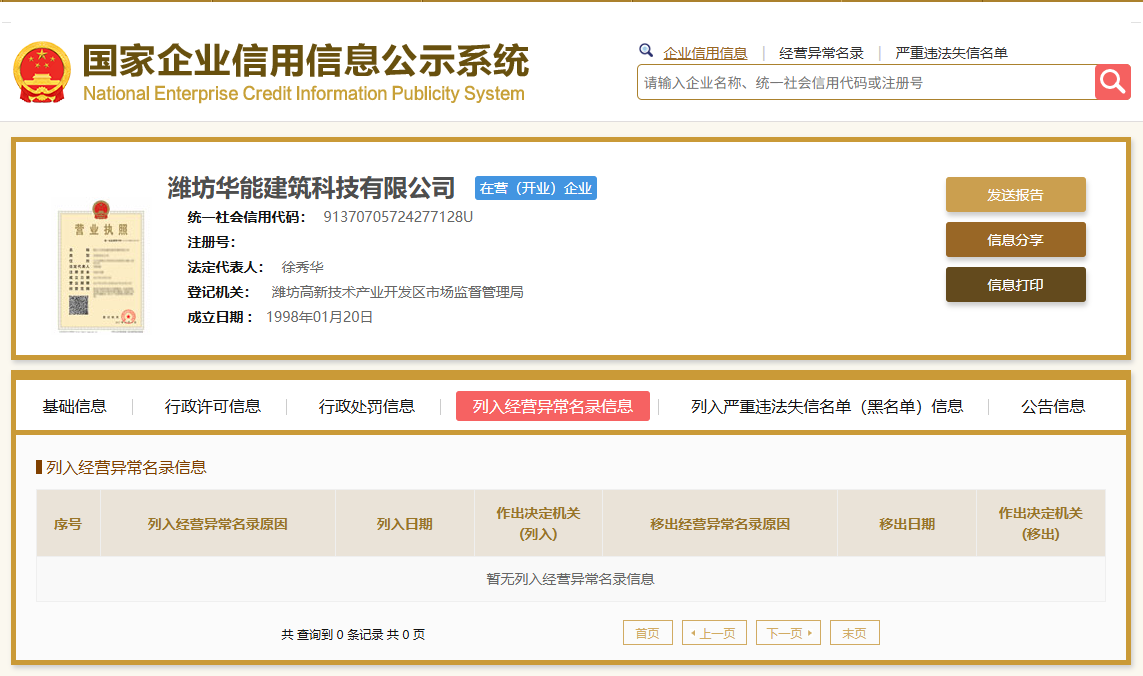Click the 列入经营异常名录信息 section heading
The width and height of the screenshot is (1143, 676).
click(126, 467)
